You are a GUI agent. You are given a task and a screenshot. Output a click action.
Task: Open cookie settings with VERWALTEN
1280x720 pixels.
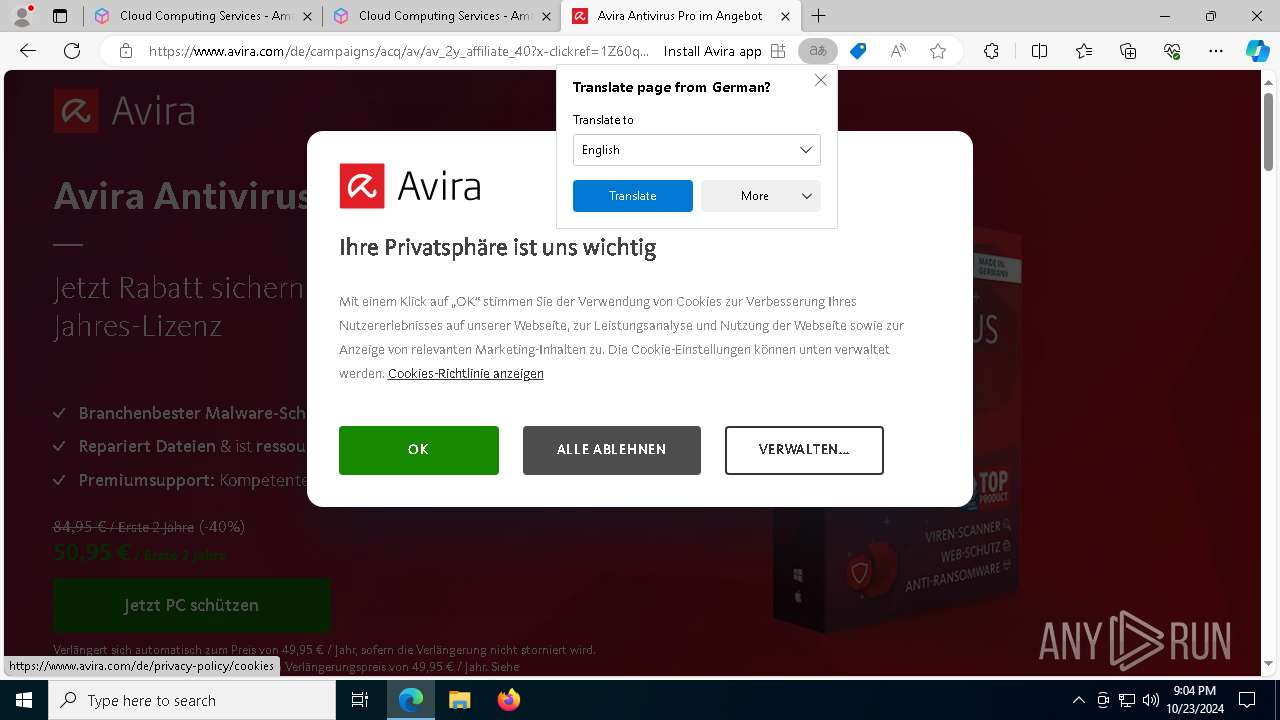pos(804,450)
